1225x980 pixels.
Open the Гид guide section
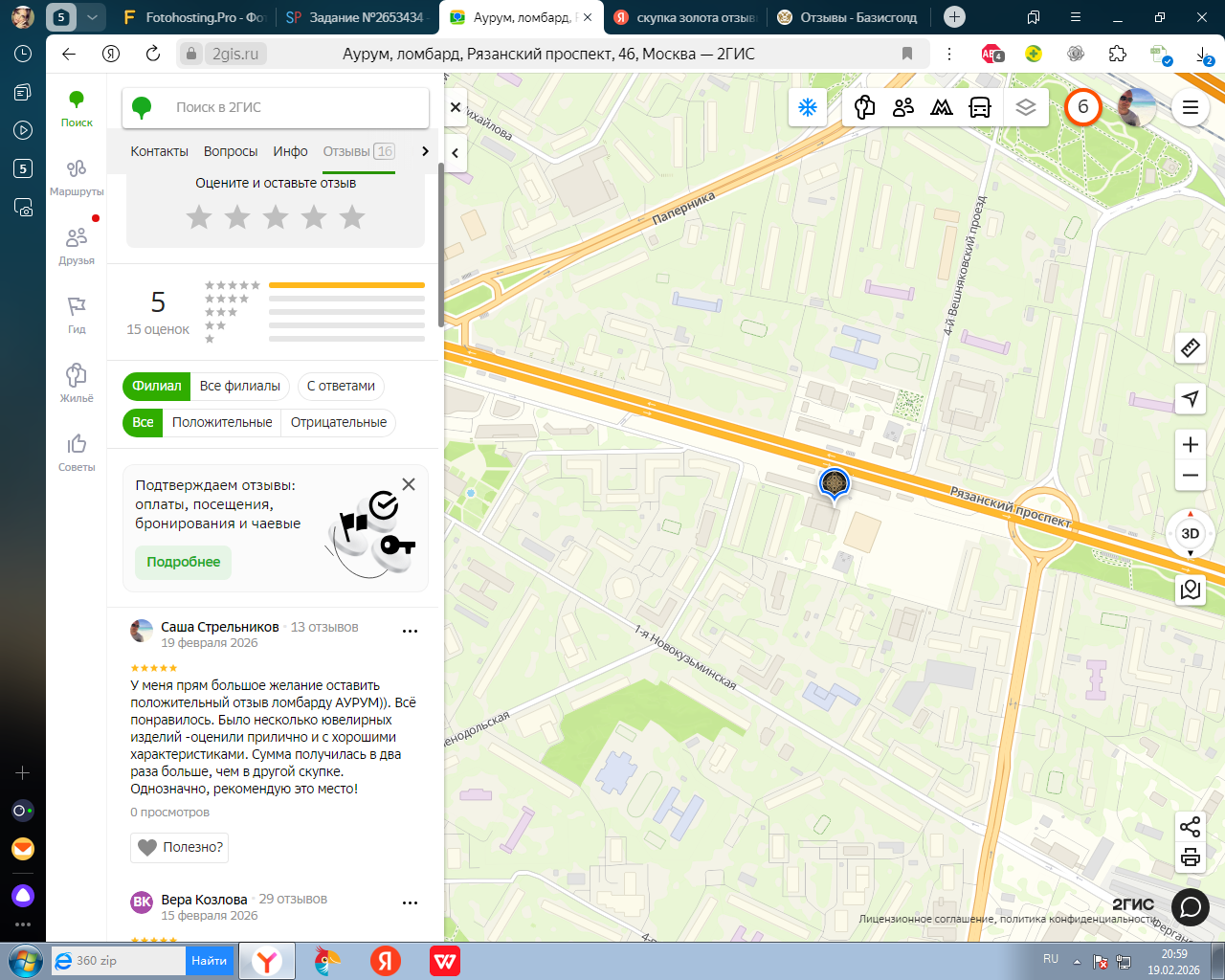(x=77, y=315)
